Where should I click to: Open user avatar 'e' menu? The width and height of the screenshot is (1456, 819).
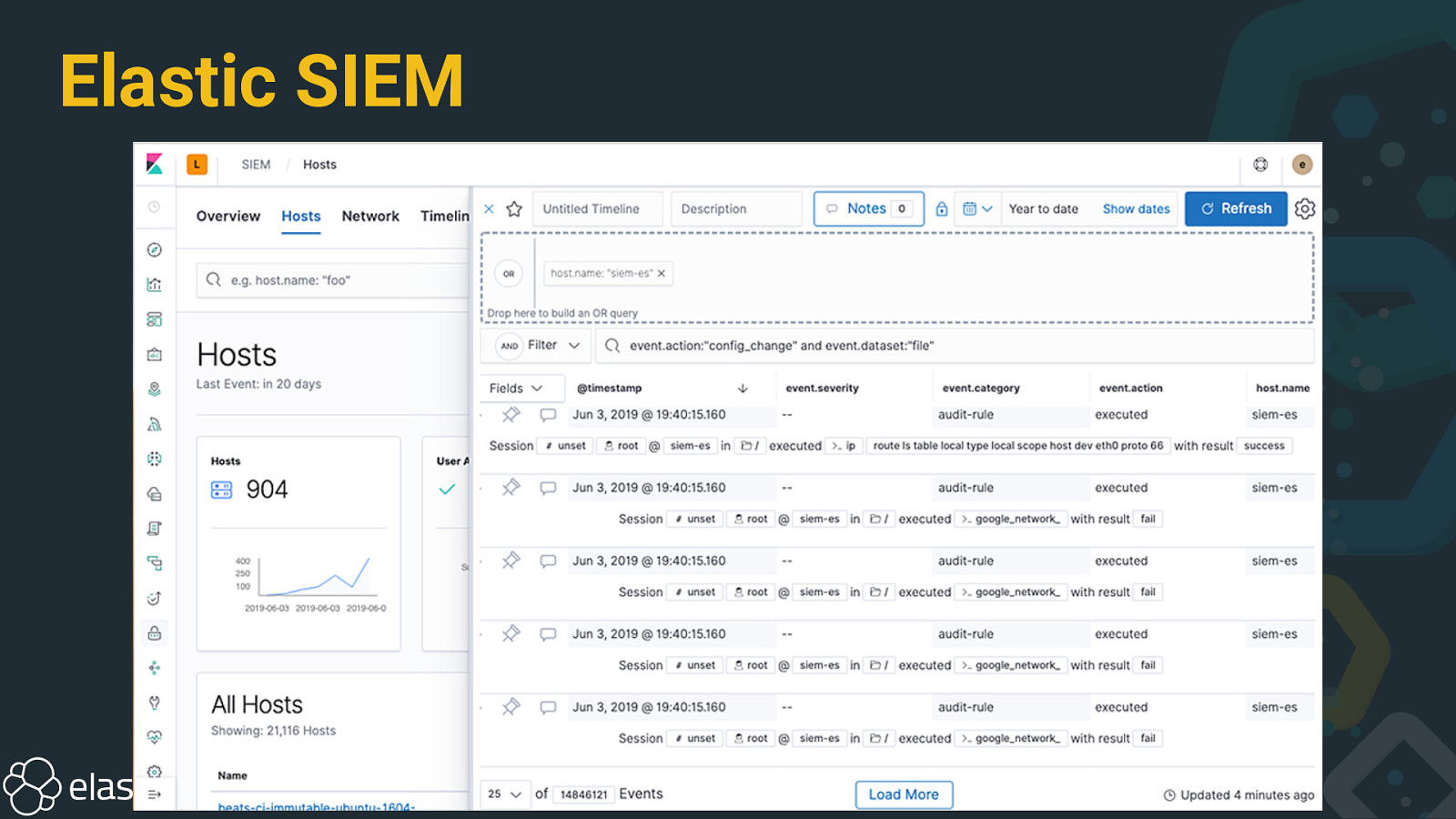pyautogui.click(x=1302, y=165)
